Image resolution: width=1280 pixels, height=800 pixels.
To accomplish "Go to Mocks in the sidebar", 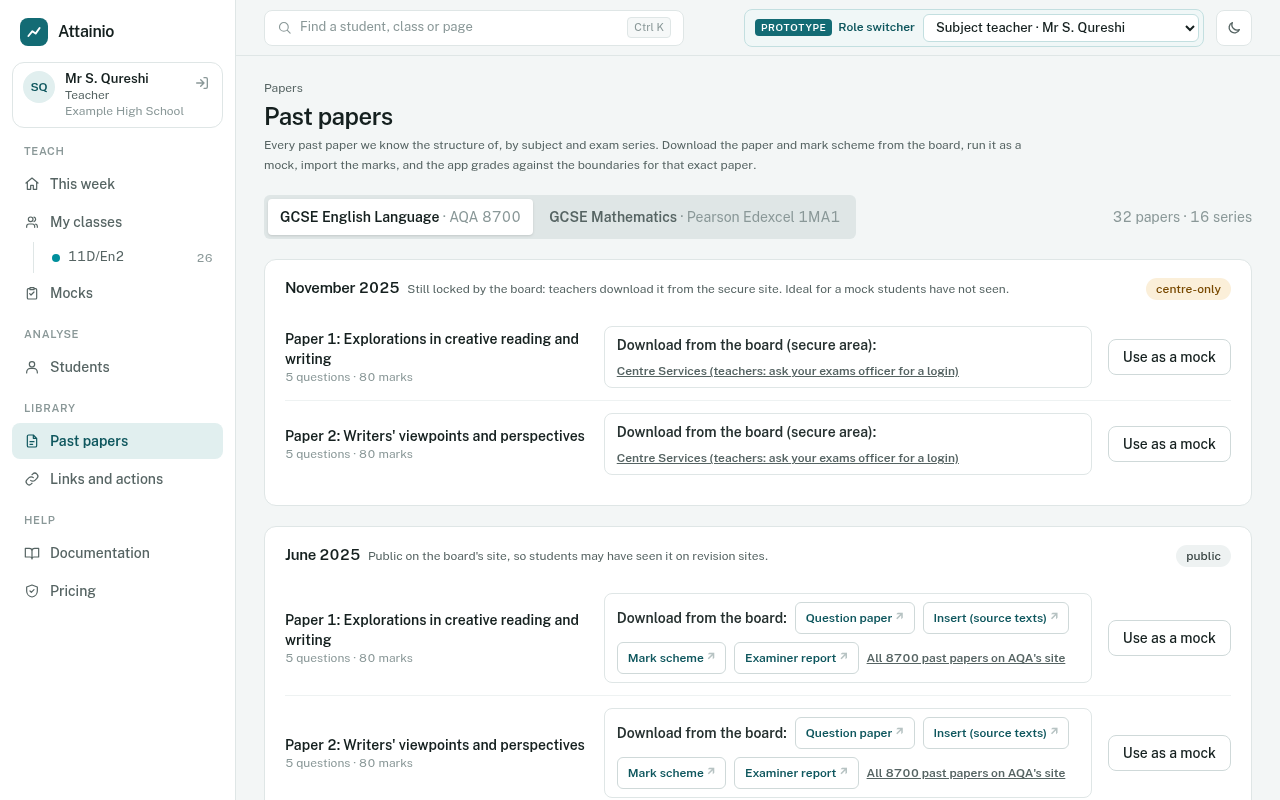I will 117,293.
